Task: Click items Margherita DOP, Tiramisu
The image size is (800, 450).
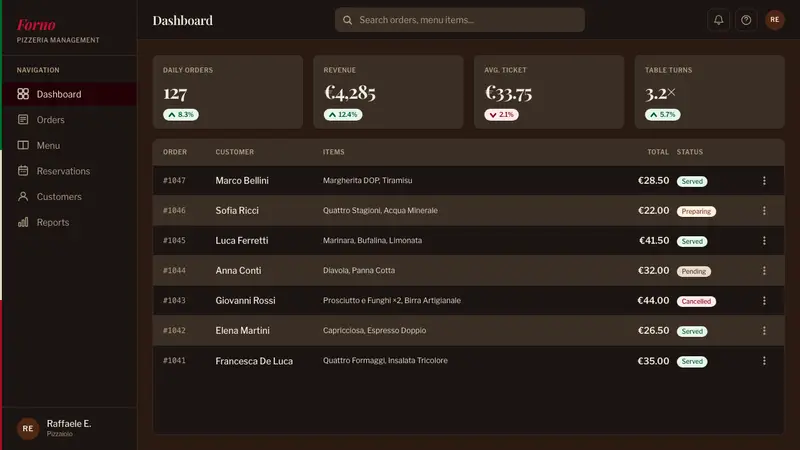Action: click(367, 180)
